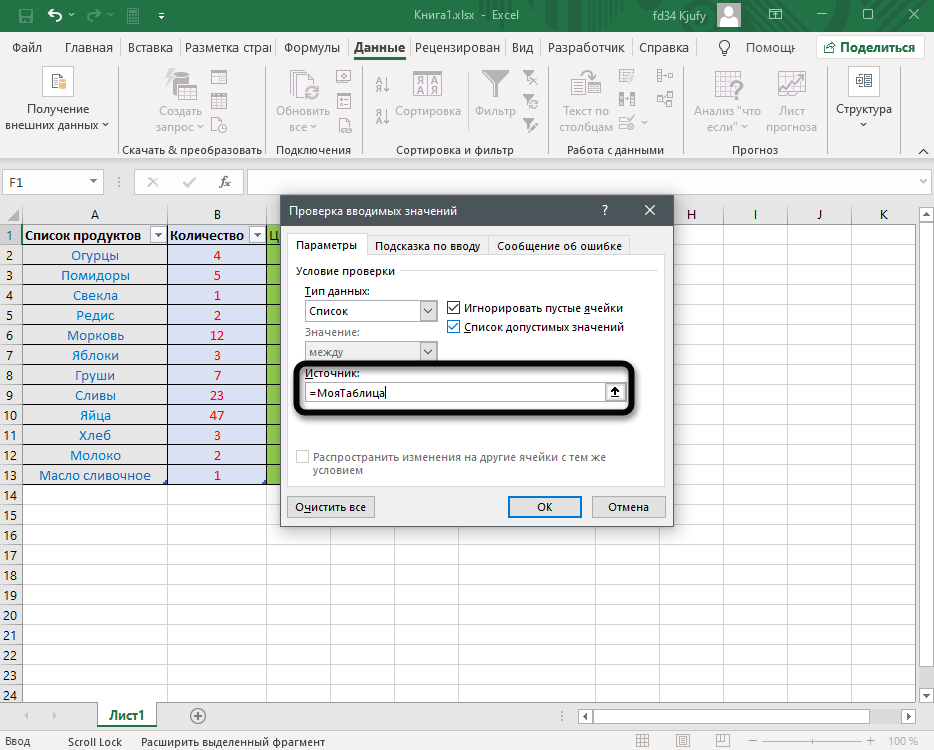
Task: Click the Undo arrow in title bar
Action: coord(55,16)
